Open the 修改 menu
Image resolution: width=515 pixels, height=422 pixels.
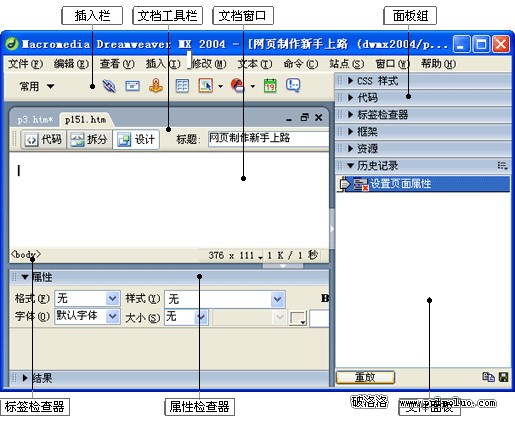pos(209,64)
